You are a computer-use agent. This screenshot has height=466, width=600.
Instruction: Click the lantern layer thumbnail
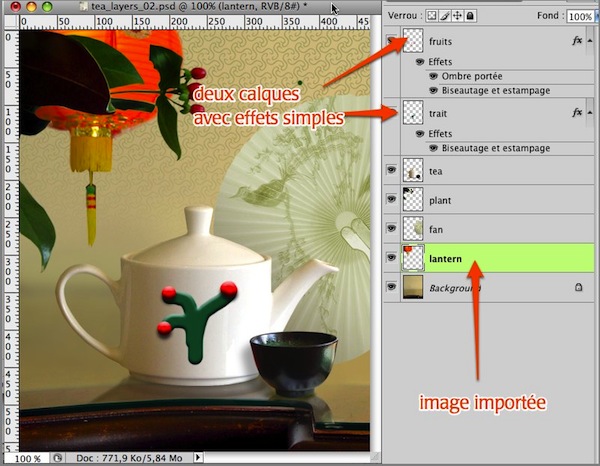(x=412, y=258)
